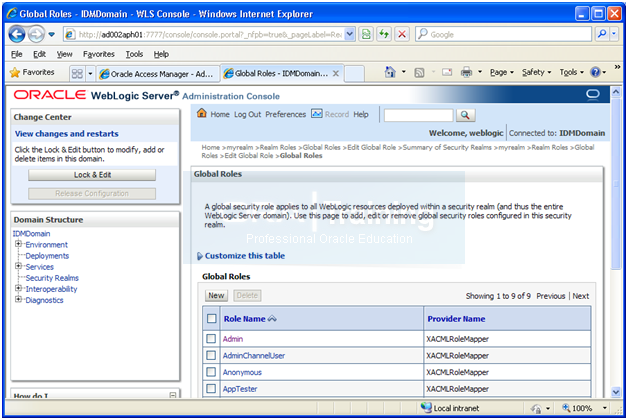Check the Anonymous role checkbox
This screenshot has height=420, width=628.
click(211, 372)
